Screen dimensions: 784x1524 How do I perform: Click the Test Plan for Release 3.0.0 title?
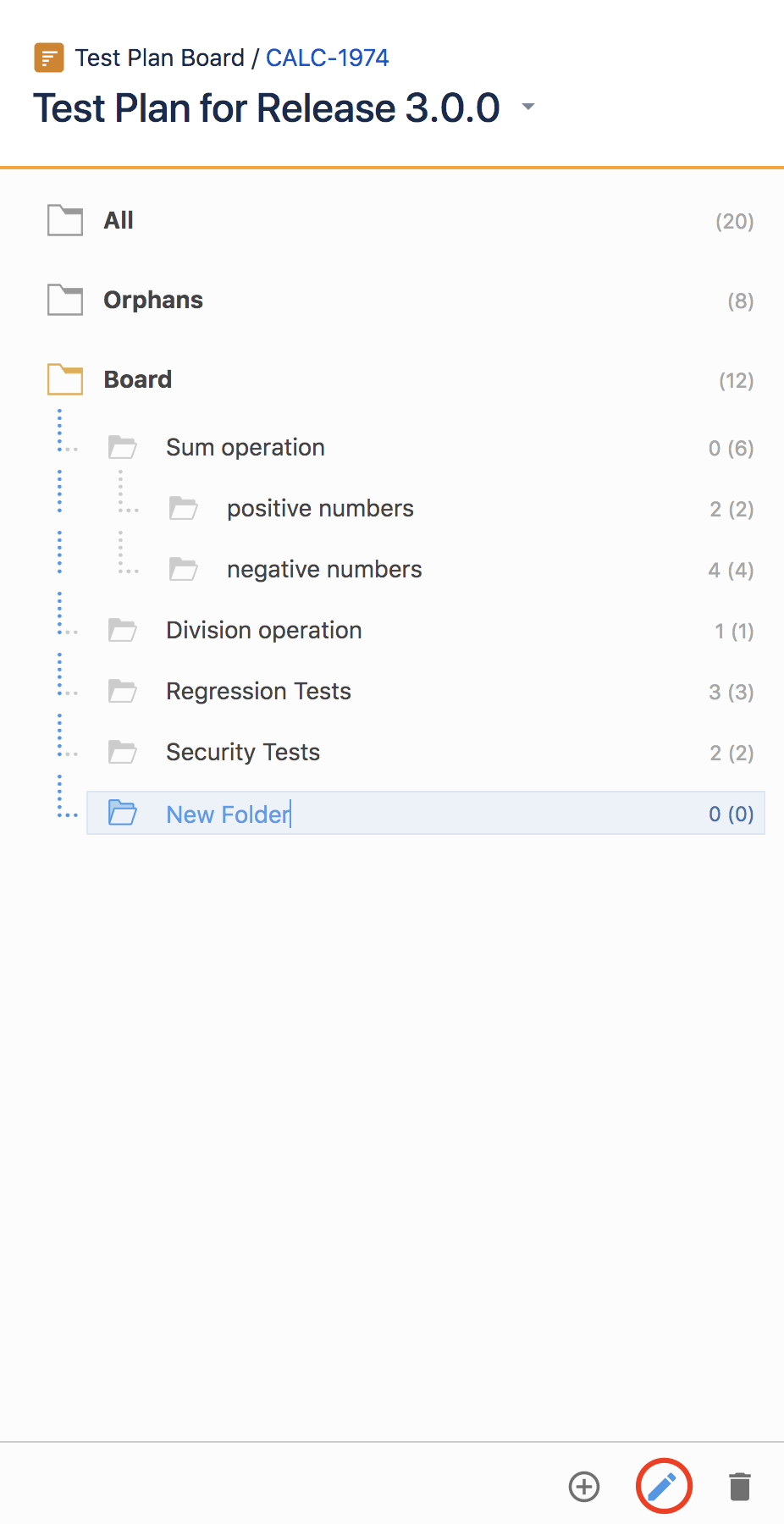(267, 108)
